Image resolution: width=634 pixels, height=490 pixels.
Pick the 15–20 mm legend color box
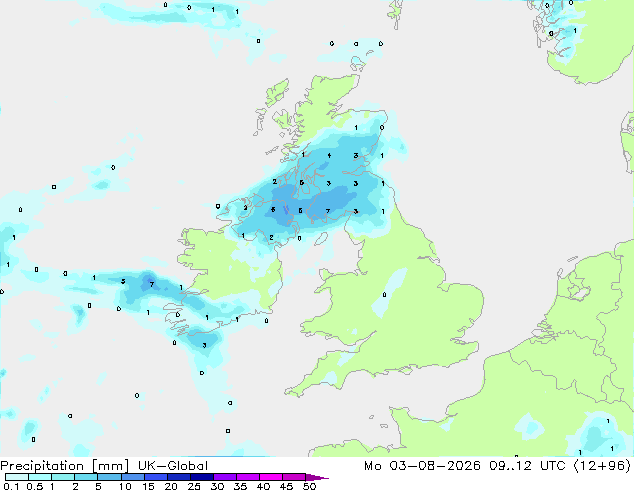(156, 477)
